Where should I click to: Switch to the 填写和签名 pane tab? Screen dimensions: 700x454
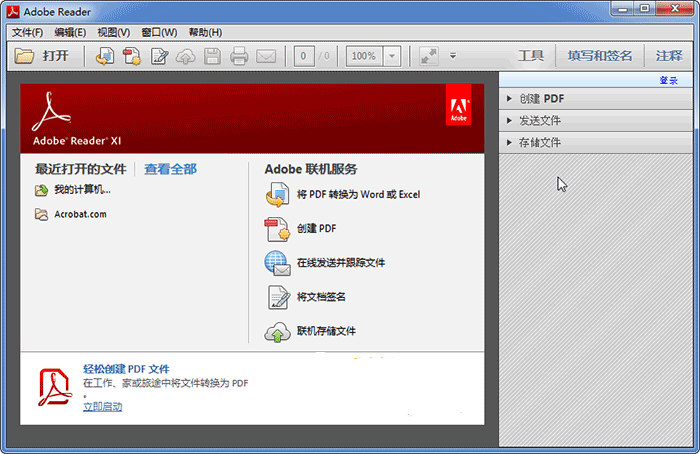point(600,56)
